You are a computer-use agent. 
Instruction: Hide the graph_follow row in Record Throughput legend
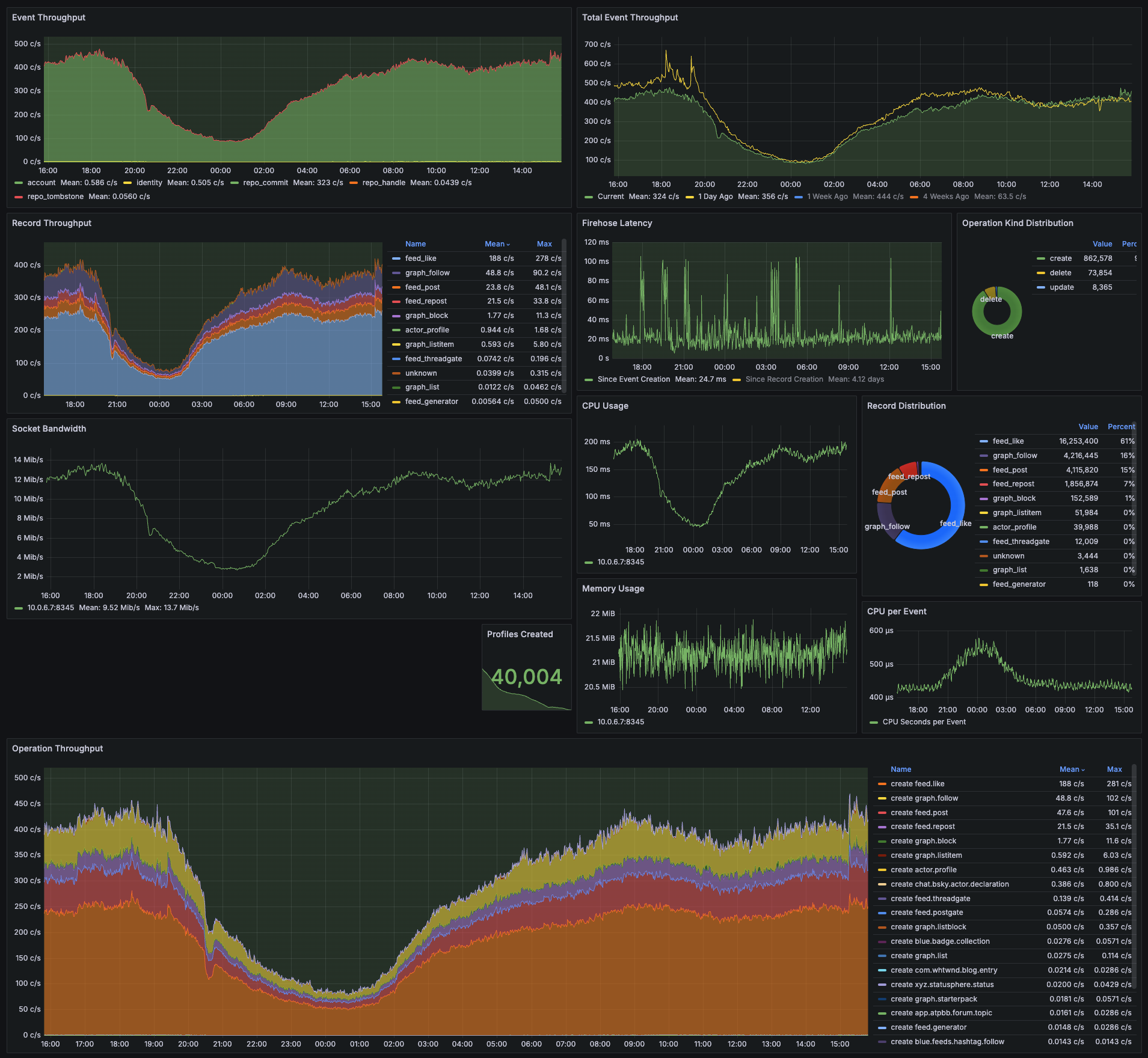point(427,272)
